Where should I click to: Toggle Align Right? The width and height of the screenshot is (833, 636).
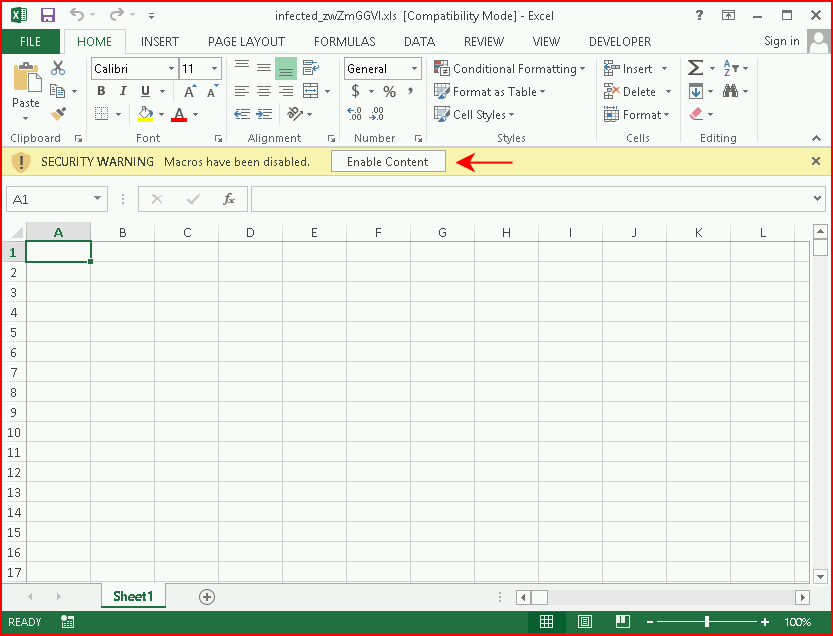[286, 91]
